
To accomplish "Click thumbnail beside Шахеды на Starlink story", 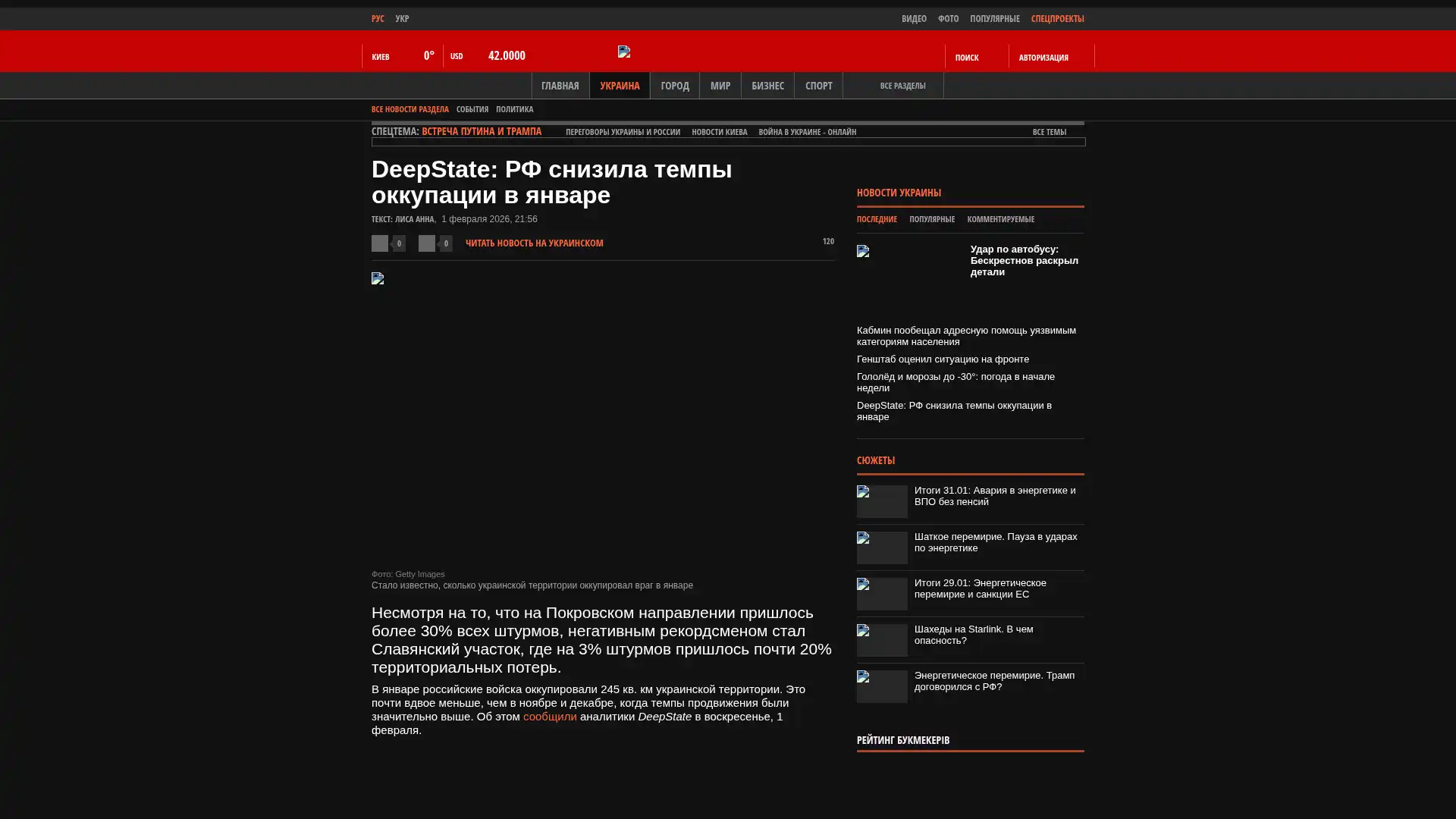I will [x=882, y=640].
